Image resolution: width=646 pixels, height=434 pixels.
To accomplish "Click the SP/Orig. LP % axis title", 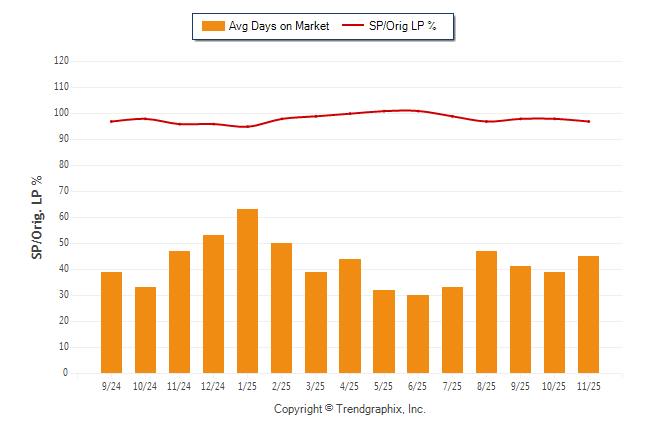I will point(36,217).
